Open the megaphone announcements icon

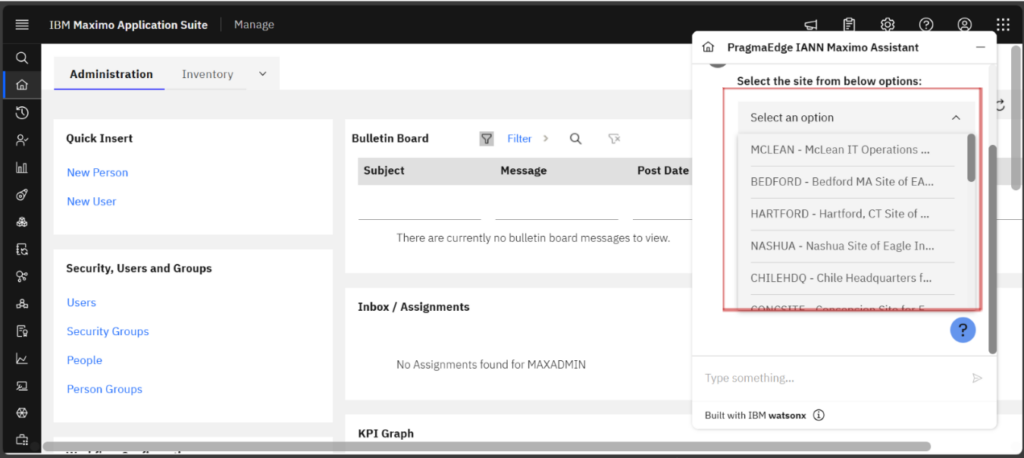810,25
